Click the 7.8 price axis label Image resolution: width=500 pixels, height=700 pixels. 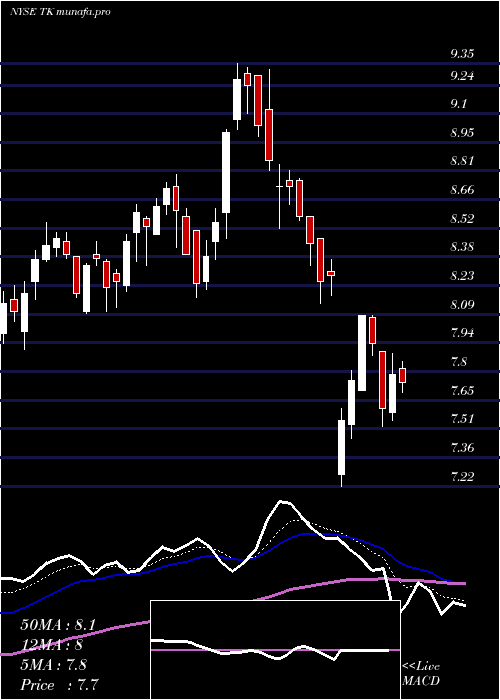[459, 362]
